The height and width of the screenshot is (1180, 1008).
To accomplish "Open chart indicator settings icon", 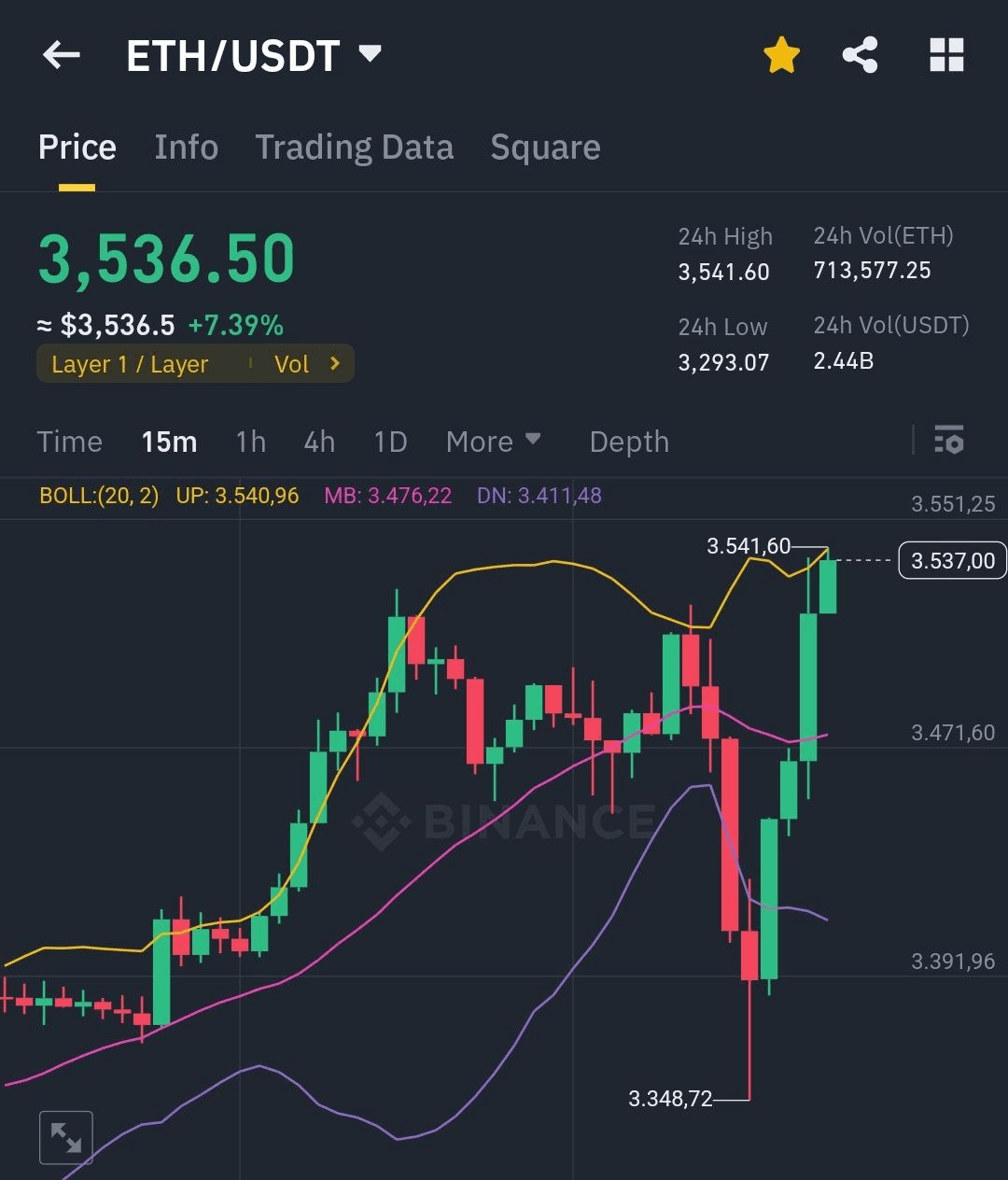I will 949,440.
